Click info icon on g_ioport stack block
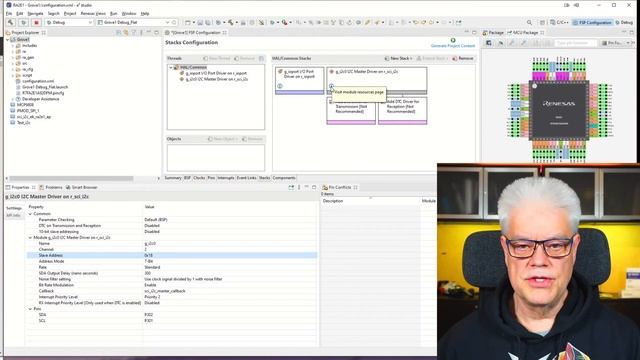This screenshot has height=360, width=640. tap(280, 86)
